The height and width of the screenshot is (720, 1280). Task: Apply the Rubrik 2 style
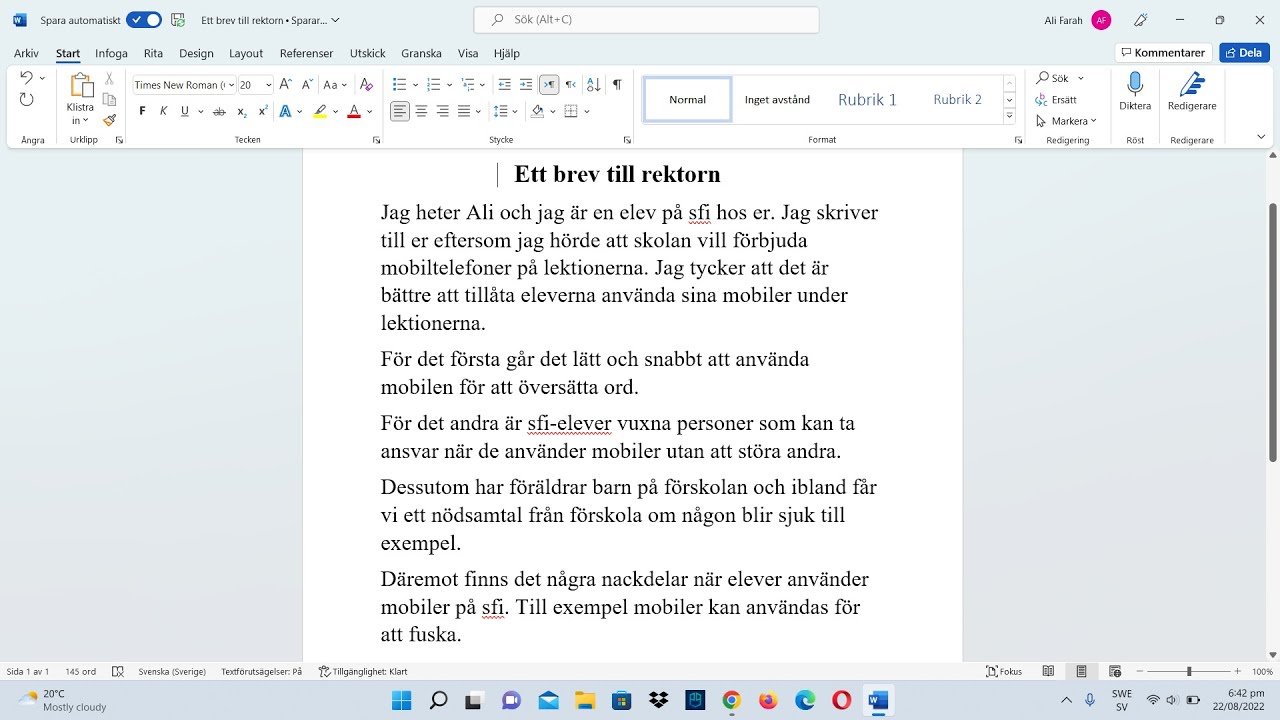(957, 100)
